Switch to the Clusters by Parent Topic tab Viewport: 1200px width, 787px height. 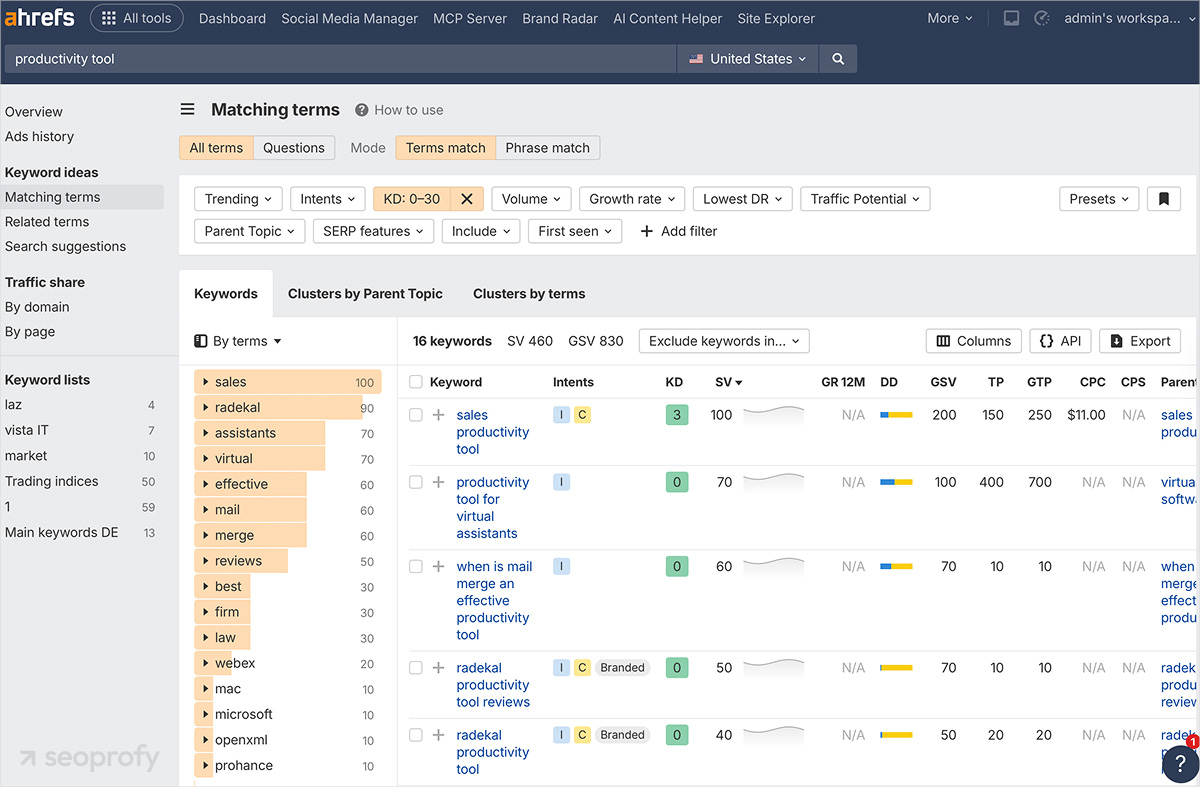365,293
